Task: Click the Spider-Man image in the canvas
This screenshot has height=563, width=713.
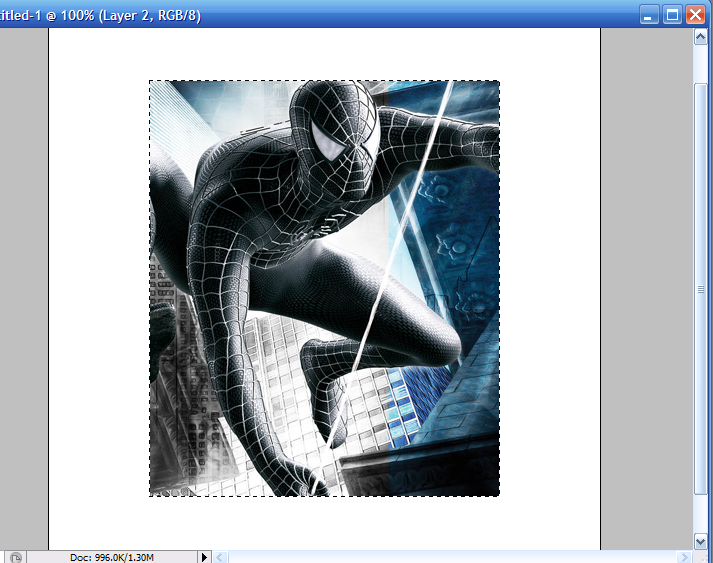Action: (324, 288)
